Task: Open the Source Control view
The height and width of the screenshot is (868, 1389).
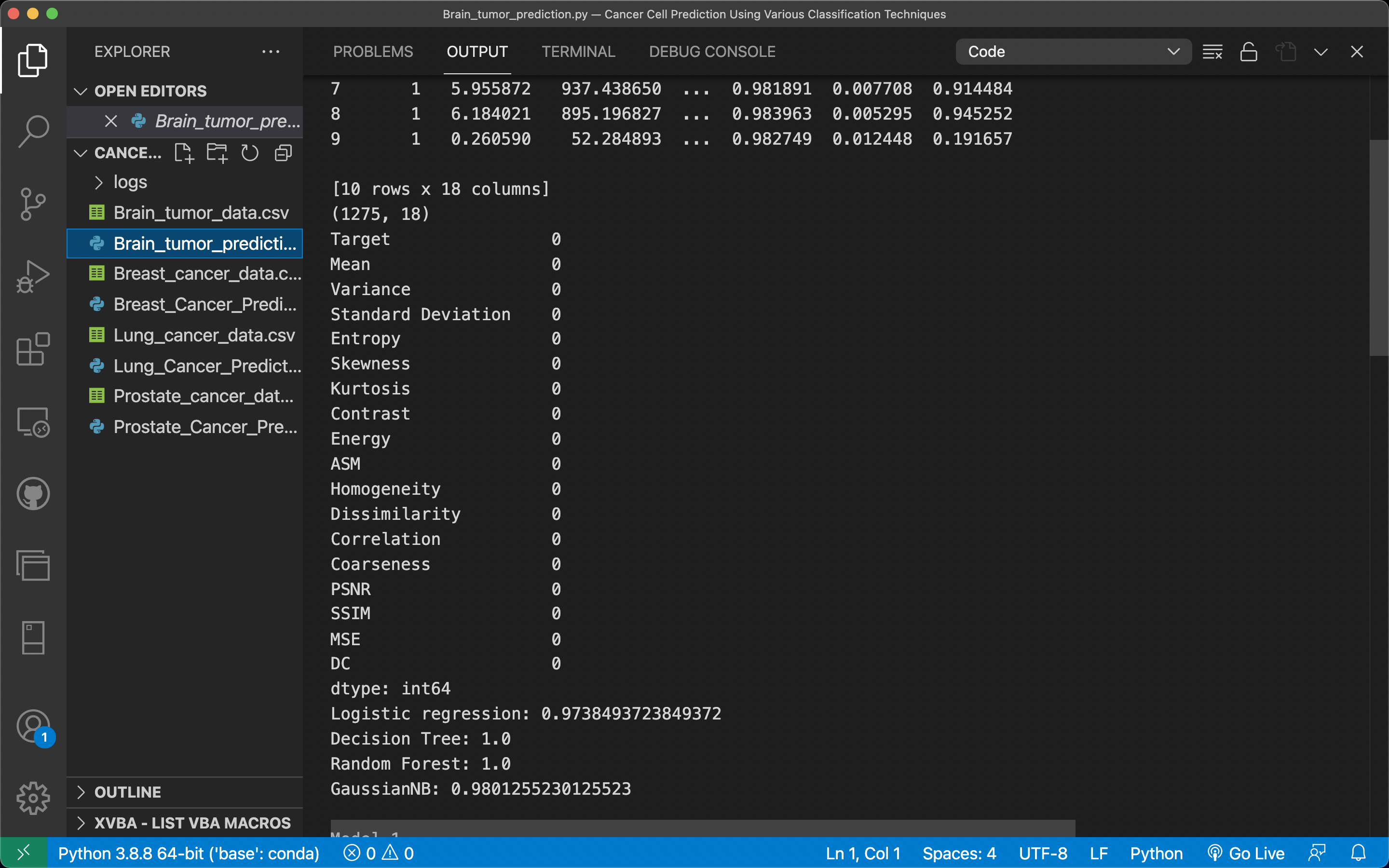Action: (33, 204)
